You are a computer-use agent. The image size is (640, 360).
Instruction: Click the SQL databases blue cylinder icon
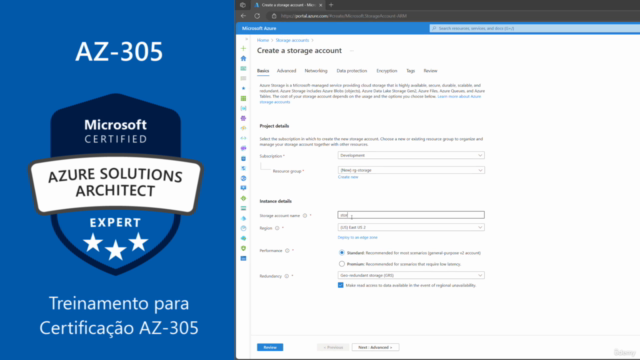coord(244,158)
